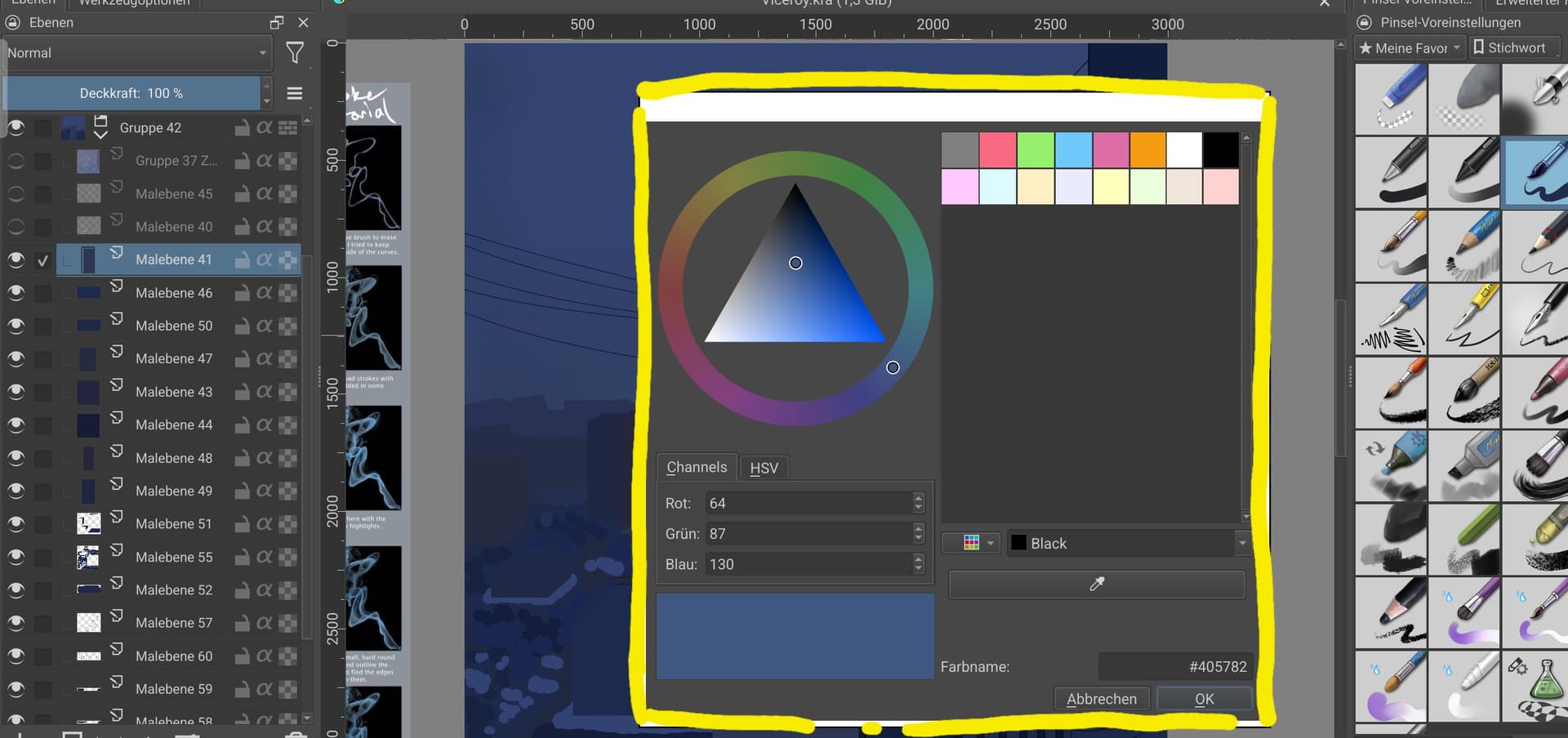1568x738 pixels.
Task: Select the blue crystal marker brush preset
Action: click(1391, 466)
